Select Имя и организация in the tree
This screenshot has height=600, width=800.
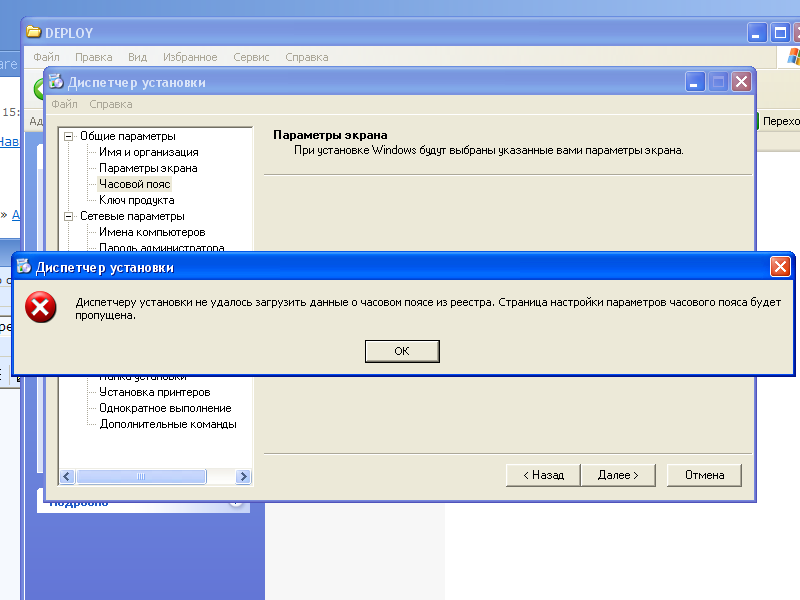coord(148,152)
